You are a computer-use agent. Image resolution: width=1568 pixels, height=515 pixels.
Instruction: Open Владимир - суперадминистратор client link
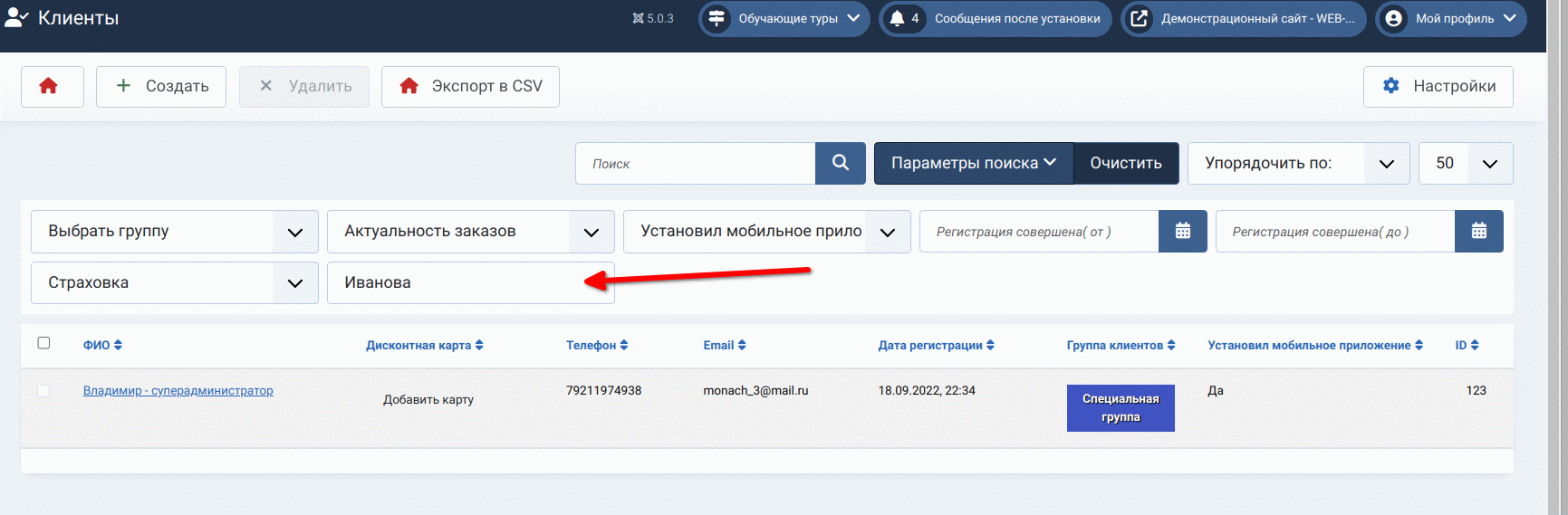[178, 391]
